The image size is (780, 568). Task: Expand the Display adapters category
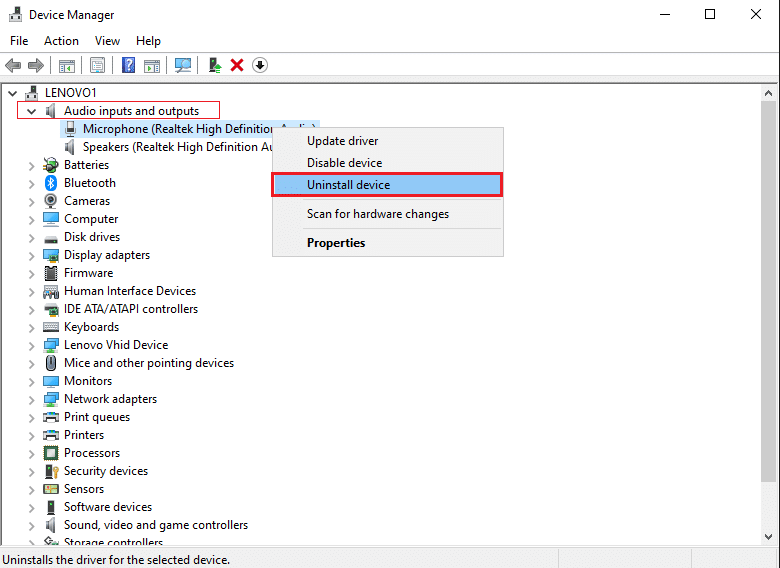pos(32,255)
